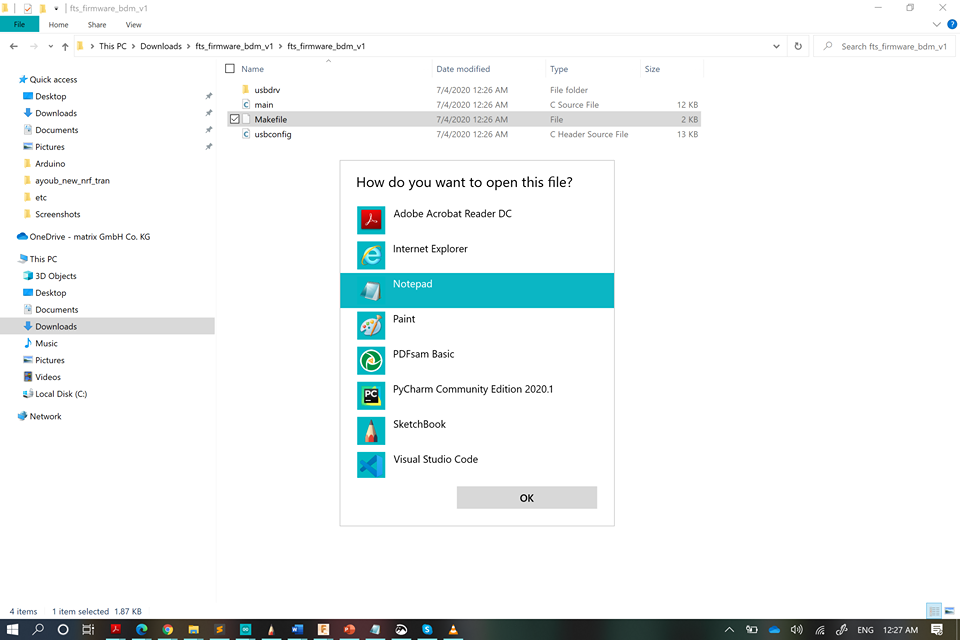Select Paint in the open-with dialog
Screen dimensions: 960x640
(477, 325)
